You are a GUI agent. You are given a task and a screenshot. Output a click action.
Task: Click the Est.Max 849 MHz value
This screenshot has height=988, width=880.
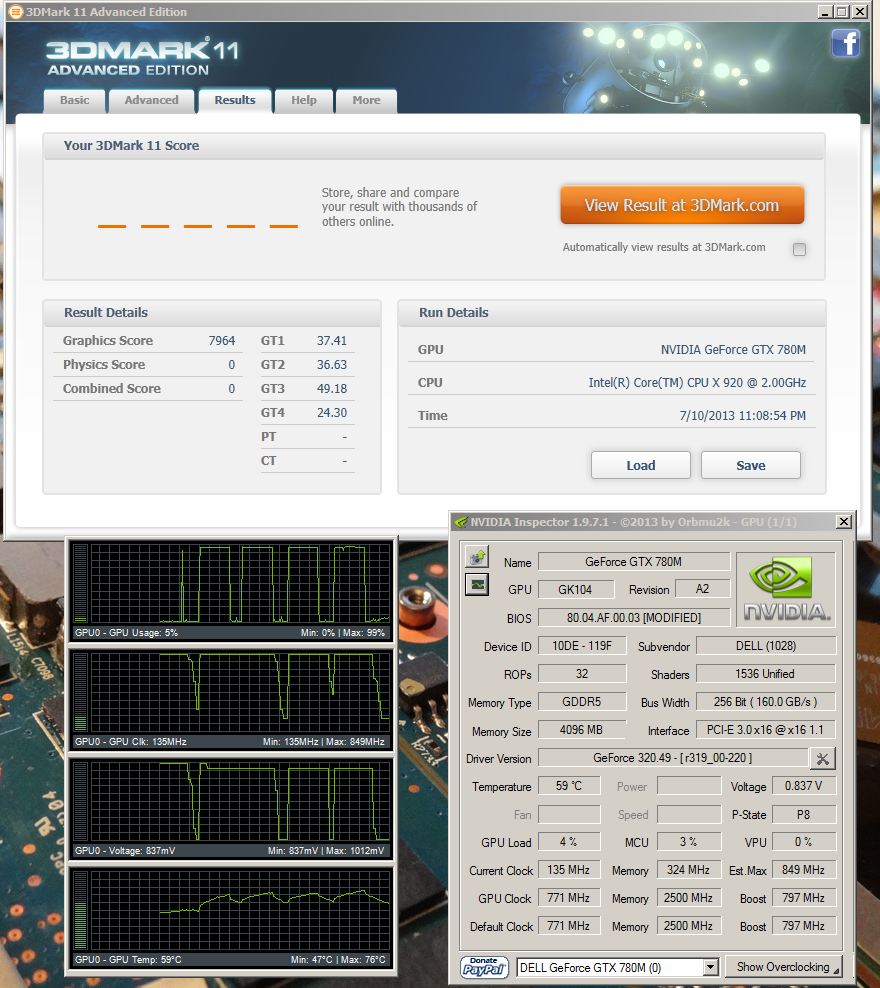point(803,870)
